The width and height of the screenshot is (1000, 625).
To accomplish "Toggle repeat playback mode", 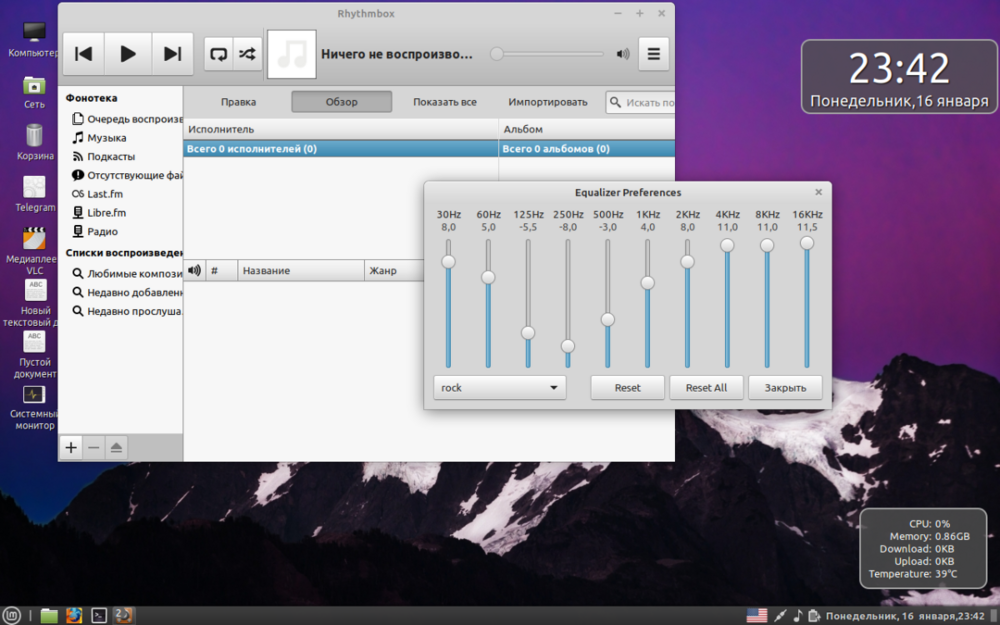I will [x=218, y=54].
